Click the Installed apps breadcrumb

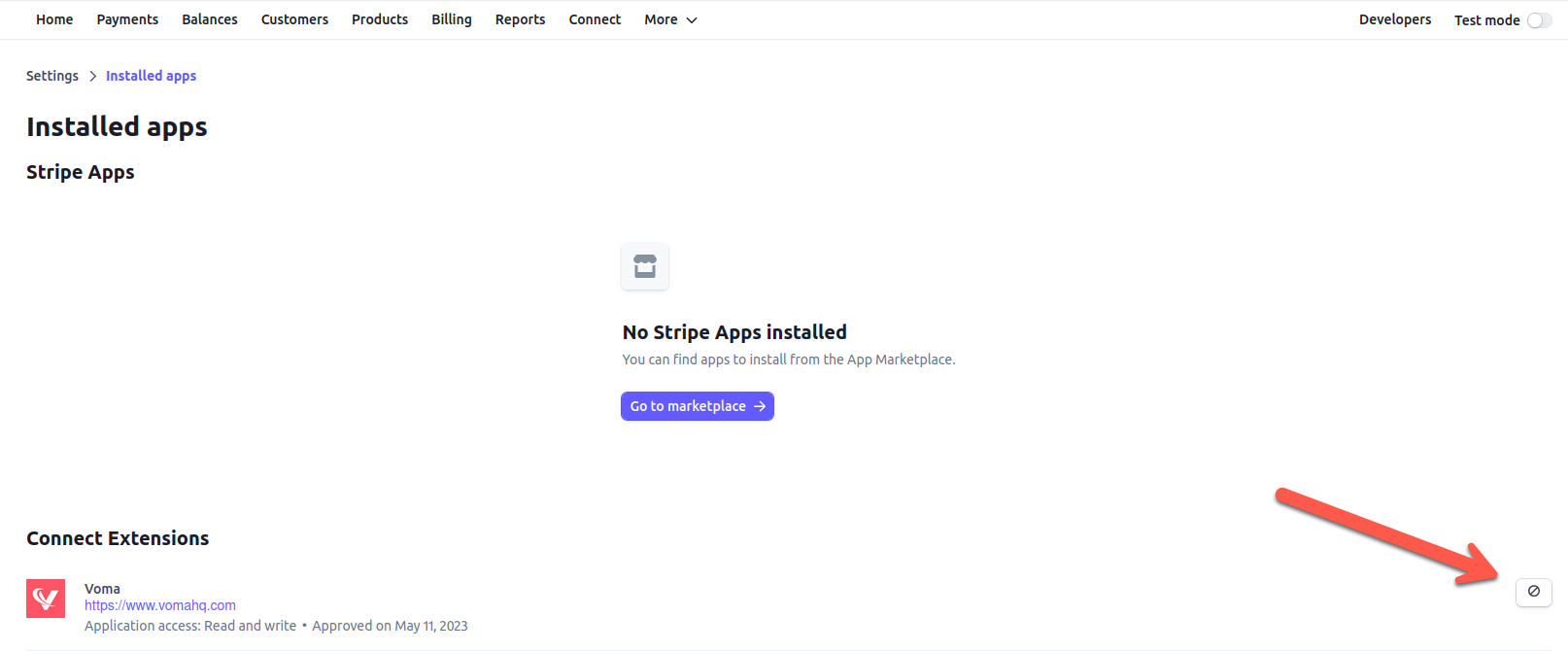pos(151,76)
